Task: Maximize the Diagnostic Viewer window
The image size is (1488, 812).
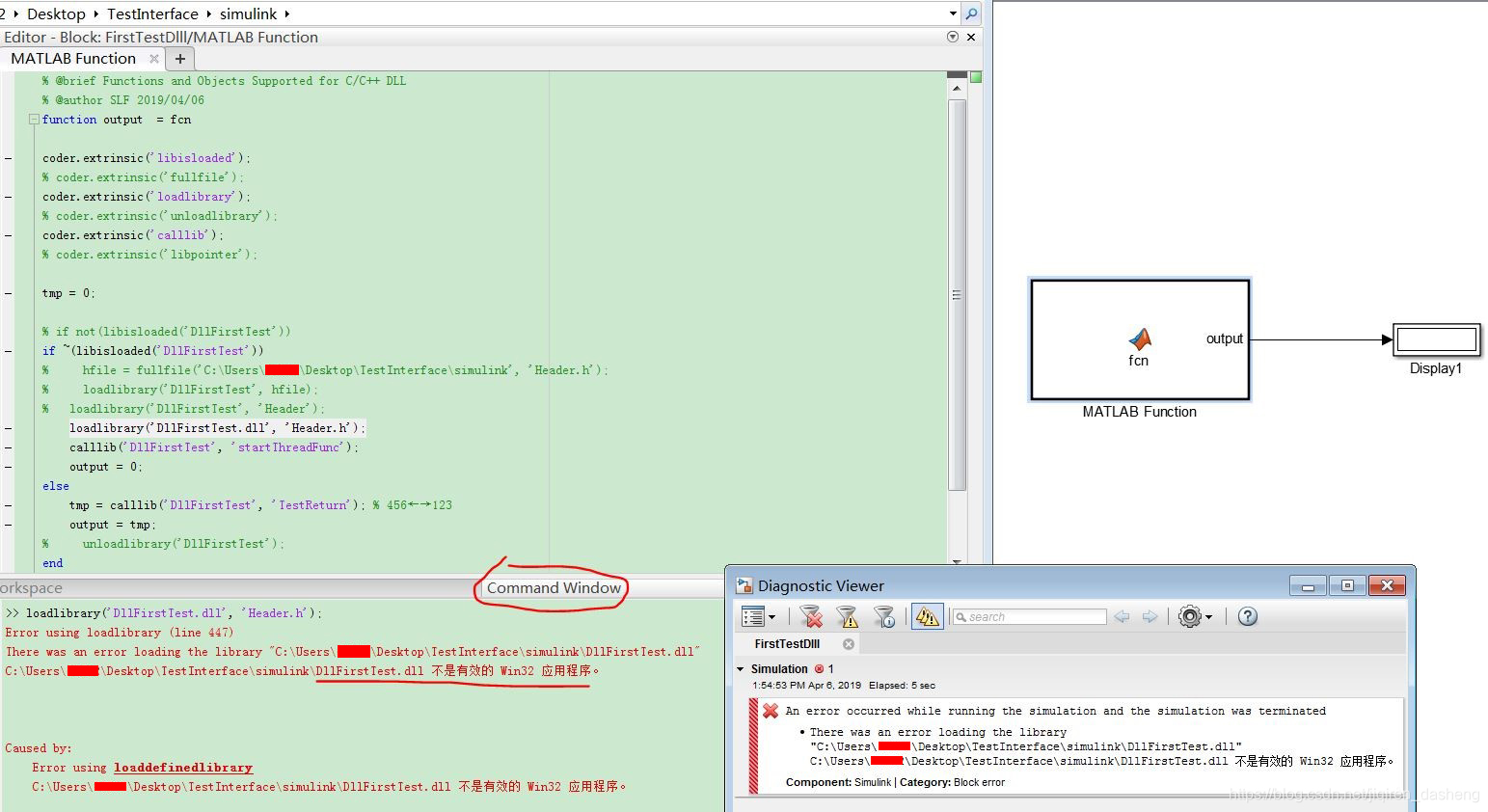Action: tap(1347, 585)
